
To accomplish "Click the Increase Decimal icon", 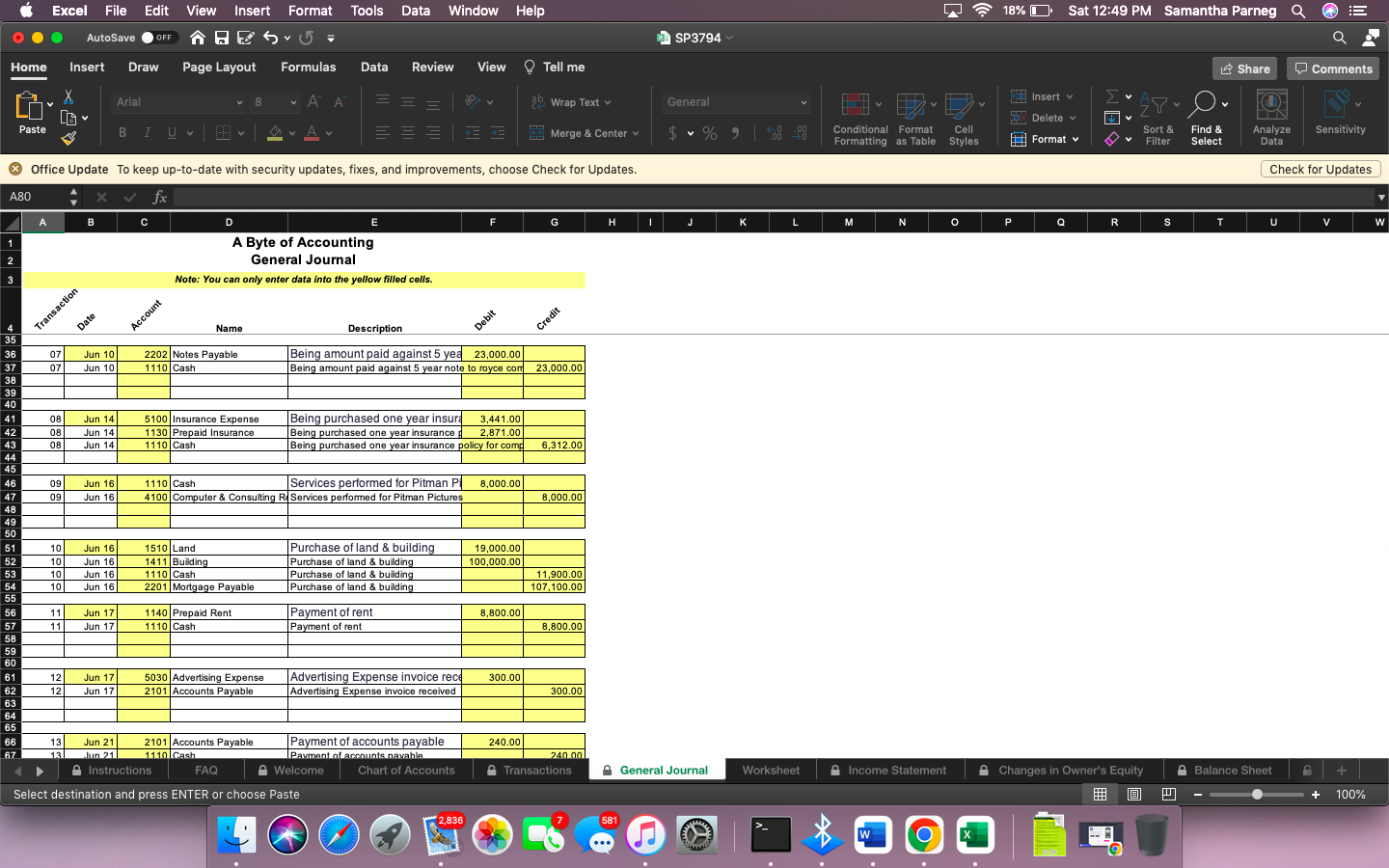I will pyautogui.click(x=775, y=133).
